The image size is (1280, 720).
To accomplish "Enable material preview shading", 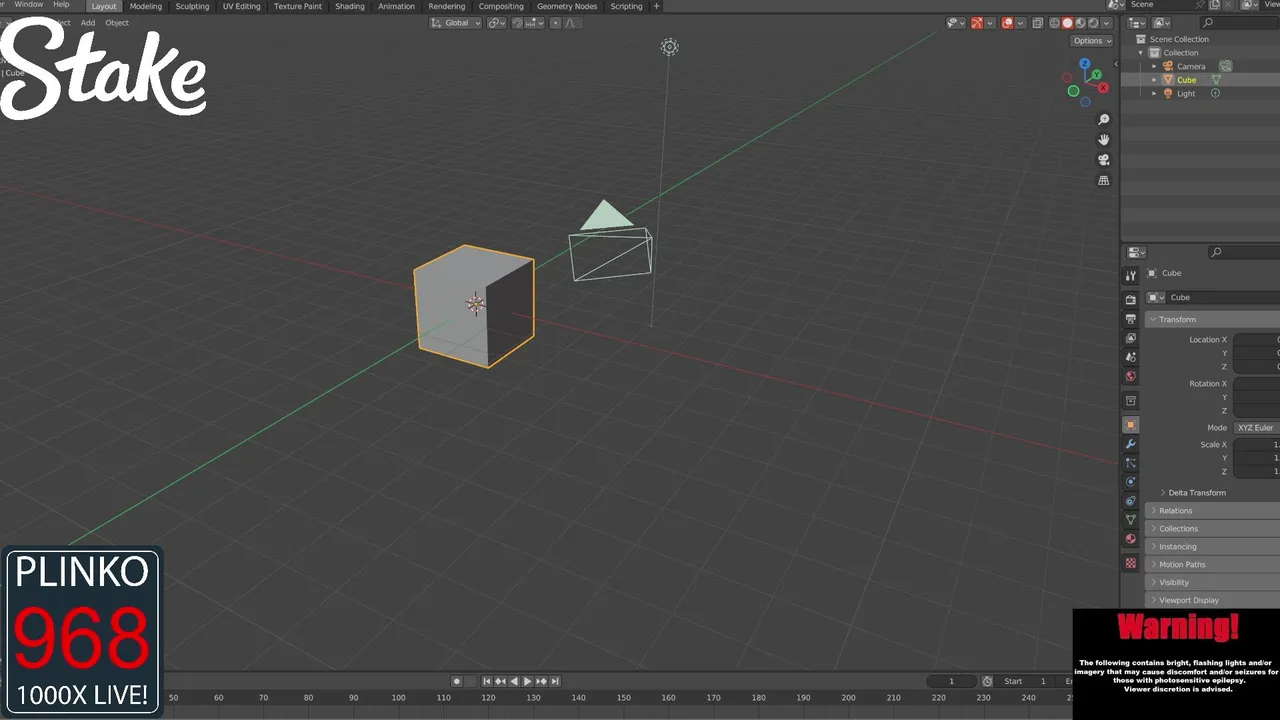I will (1080, 23).
